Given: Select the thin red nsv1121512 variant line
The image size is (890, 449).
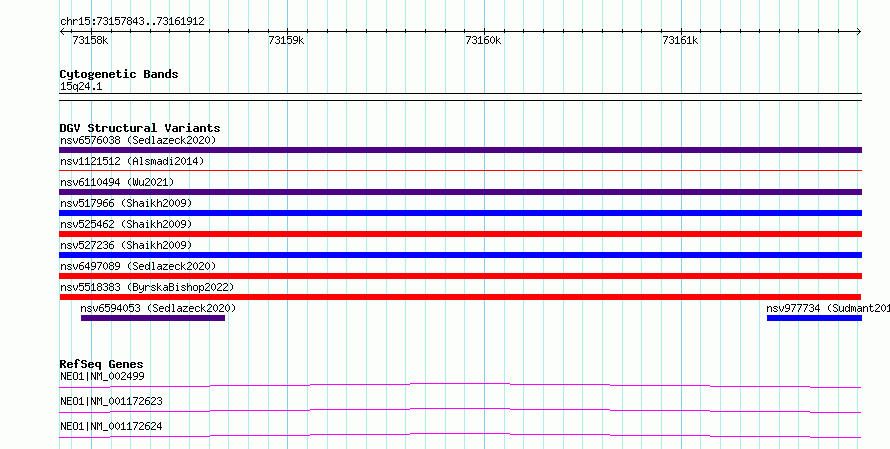Looking at the screenshot, I should tap(460, 170).
